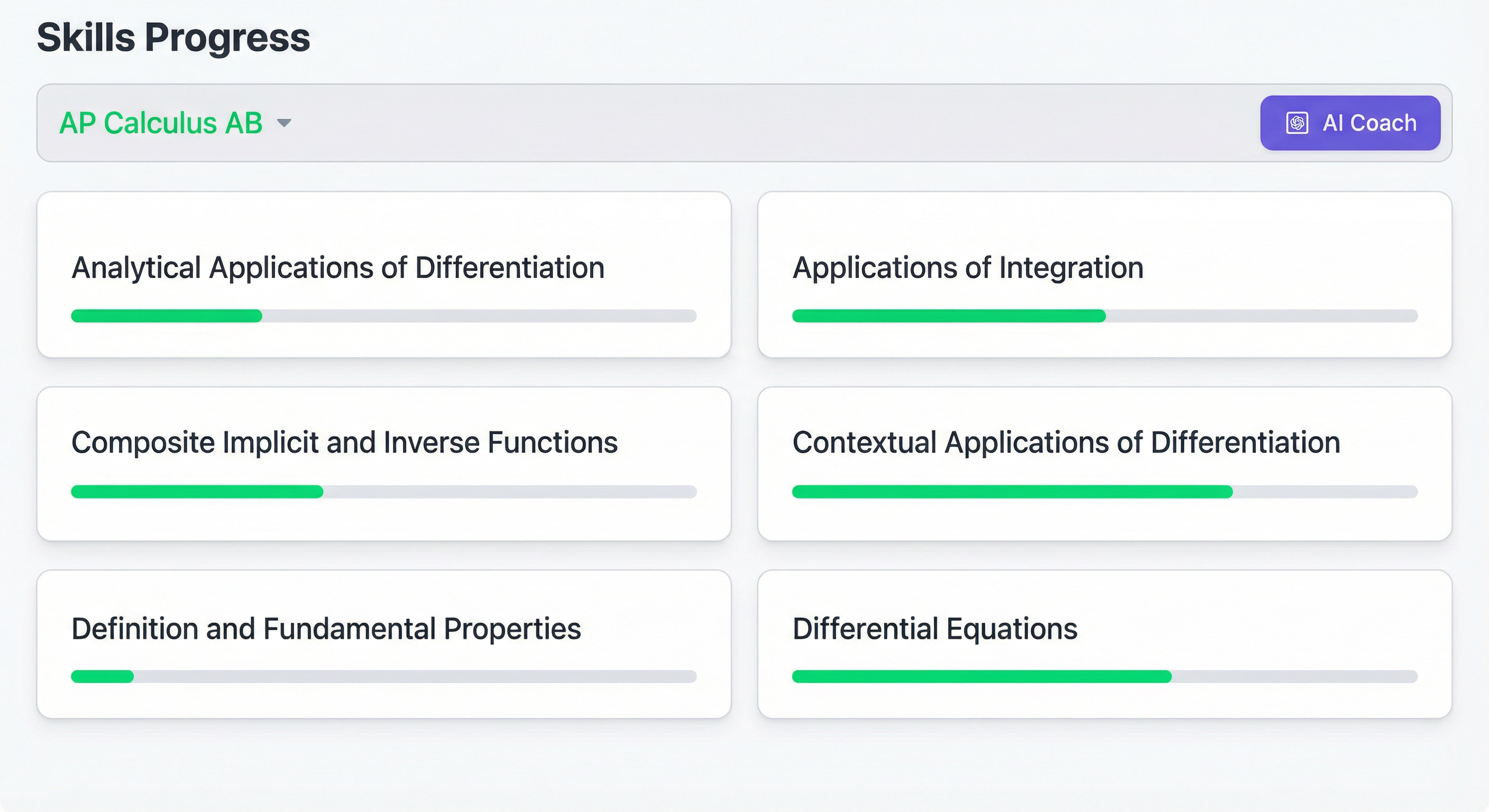
Task: Click the Differential Equations progress bar
Action: [x=1104, y=676]
